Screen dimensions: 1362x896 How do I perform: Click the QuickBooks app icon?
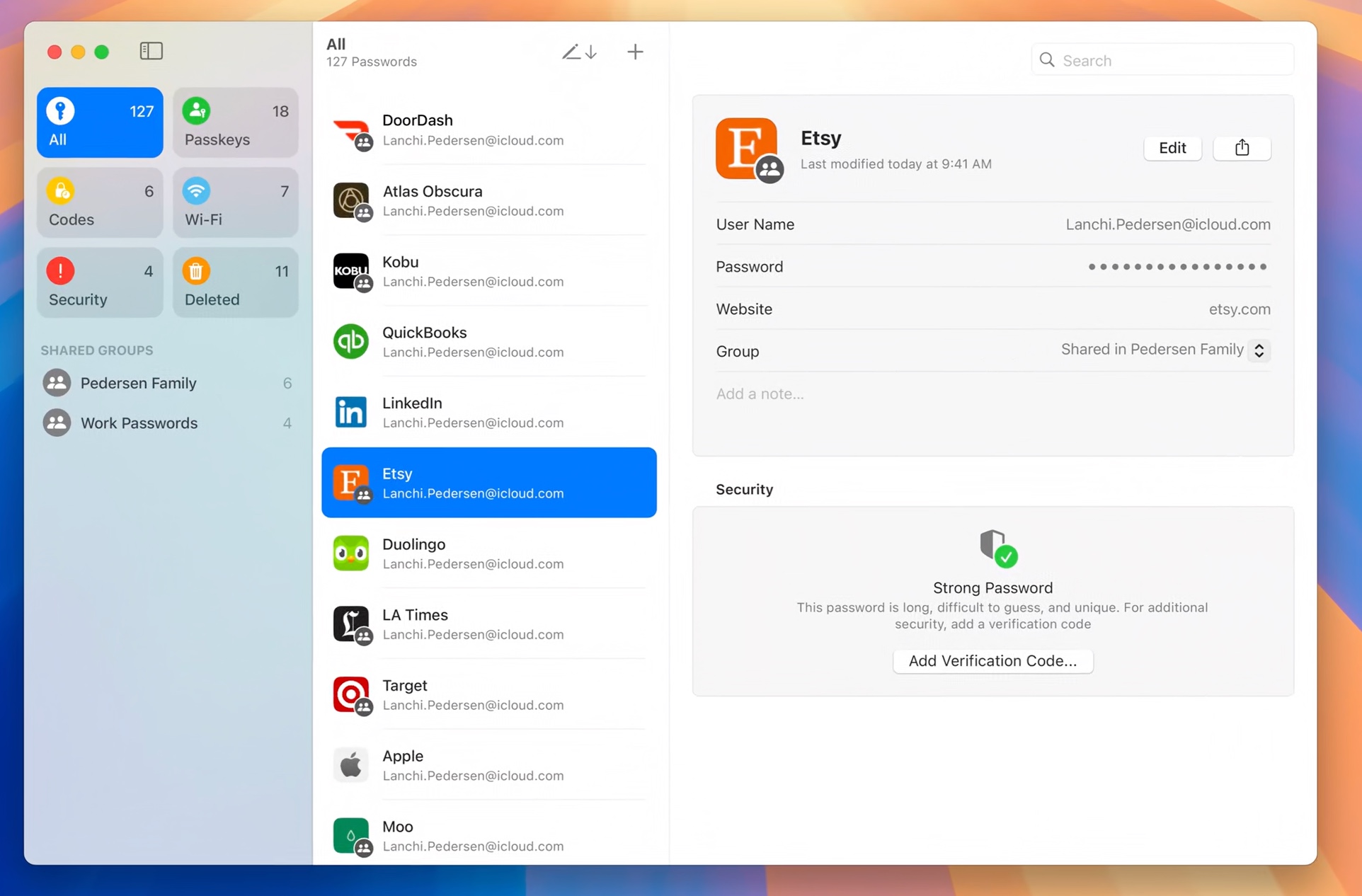pos(351,341)
